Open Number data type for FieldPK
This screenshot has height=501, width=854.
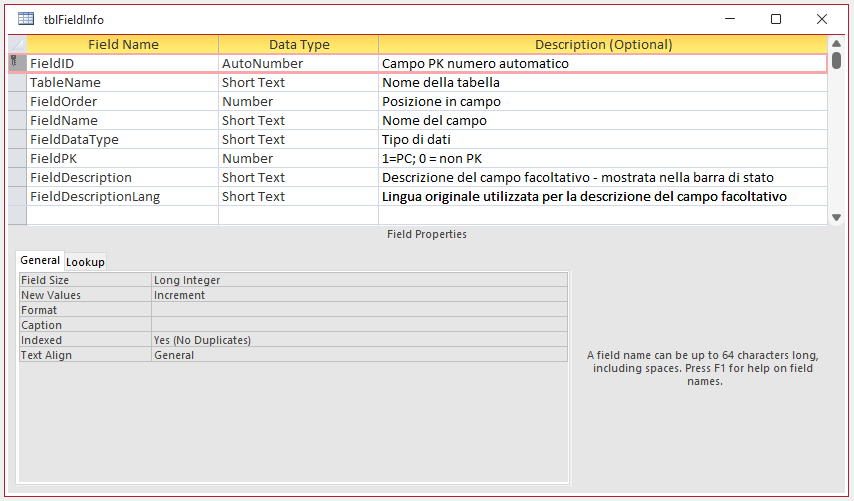pyautogui.click(x=299, y=159)
